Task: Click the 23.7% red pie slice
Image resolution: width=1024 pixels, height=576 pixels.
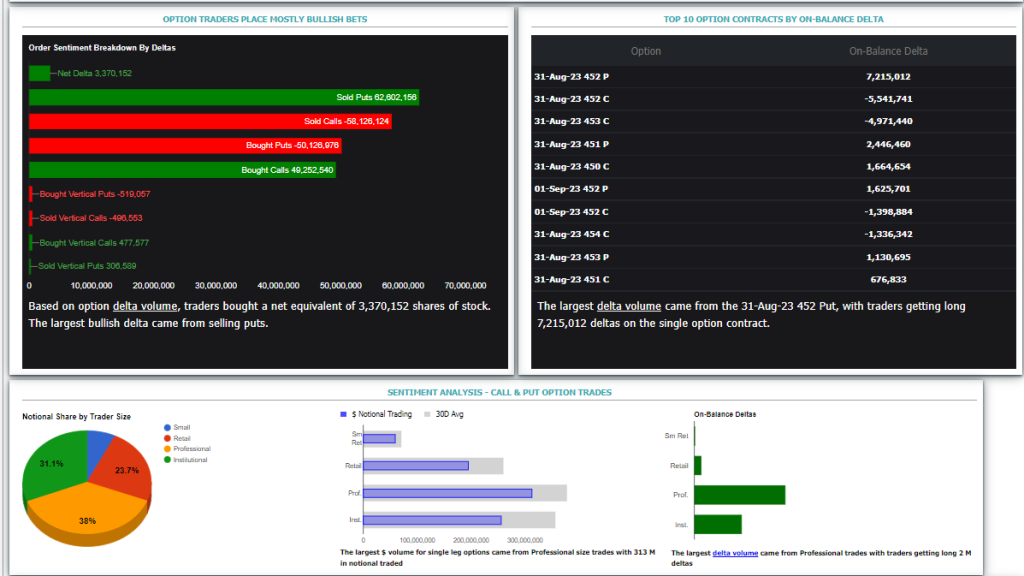Action: tap(124, 469)
